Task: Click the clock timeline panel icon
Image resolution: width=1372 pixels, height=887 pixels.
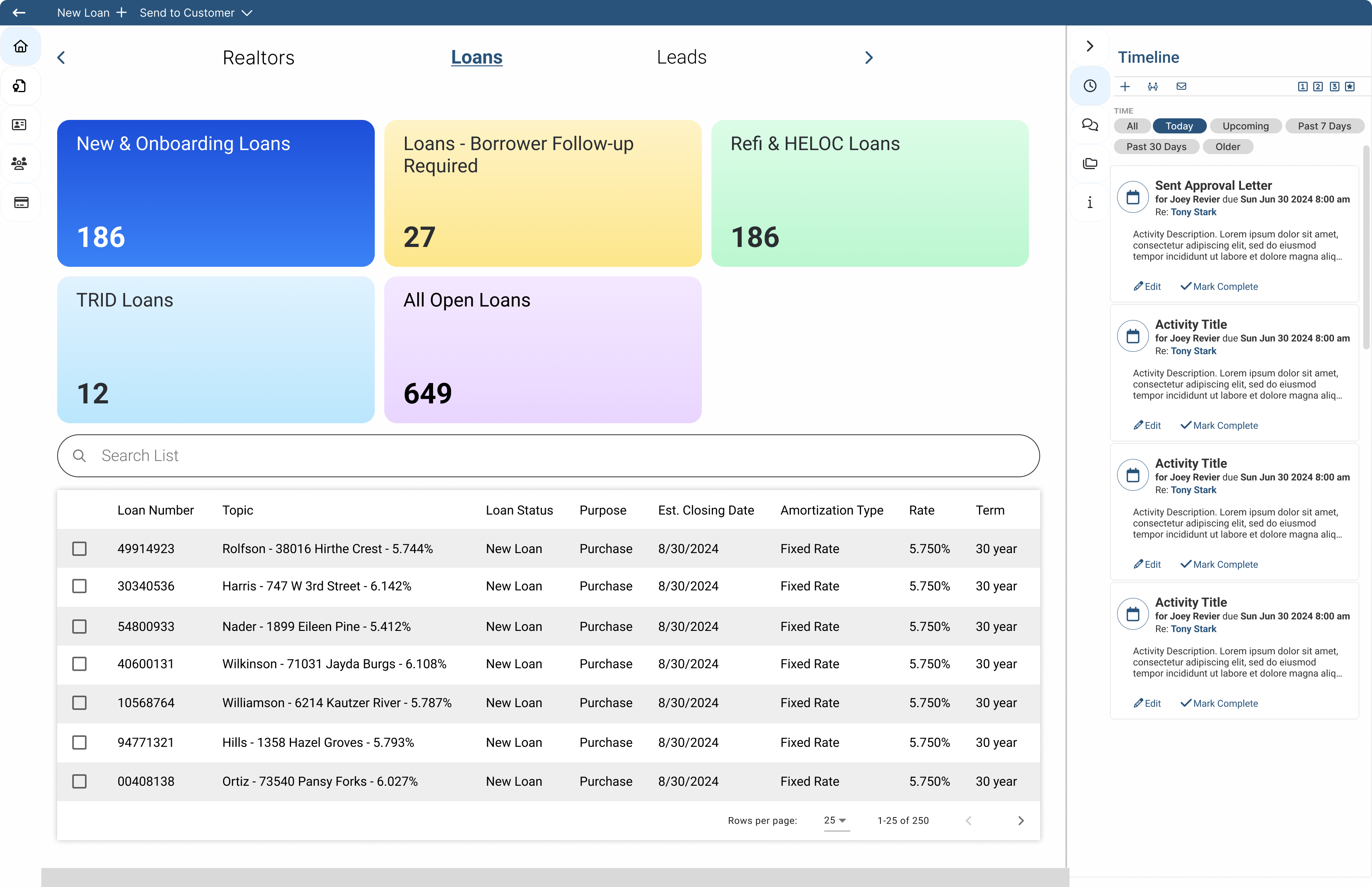Action: [1089, 87]
